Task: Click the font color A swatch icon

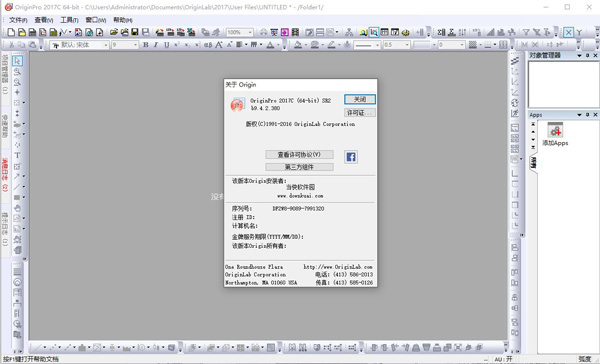Action: 271,45
